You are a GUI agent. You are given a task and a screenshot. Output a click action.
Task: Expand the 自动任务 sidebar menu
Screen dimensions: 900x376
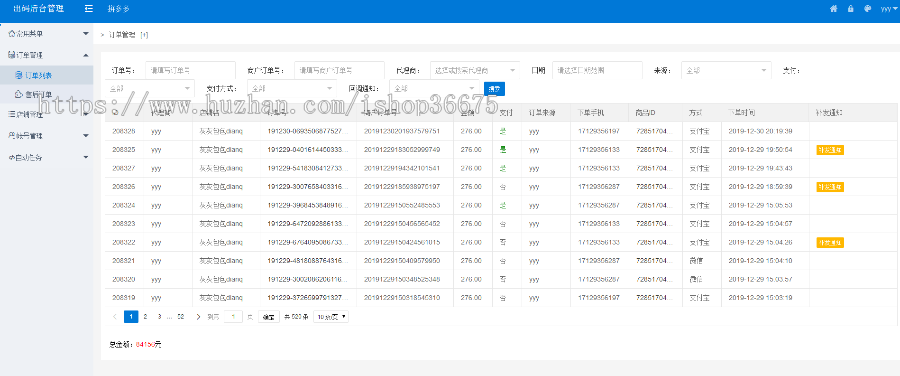(x=46, y=157)
